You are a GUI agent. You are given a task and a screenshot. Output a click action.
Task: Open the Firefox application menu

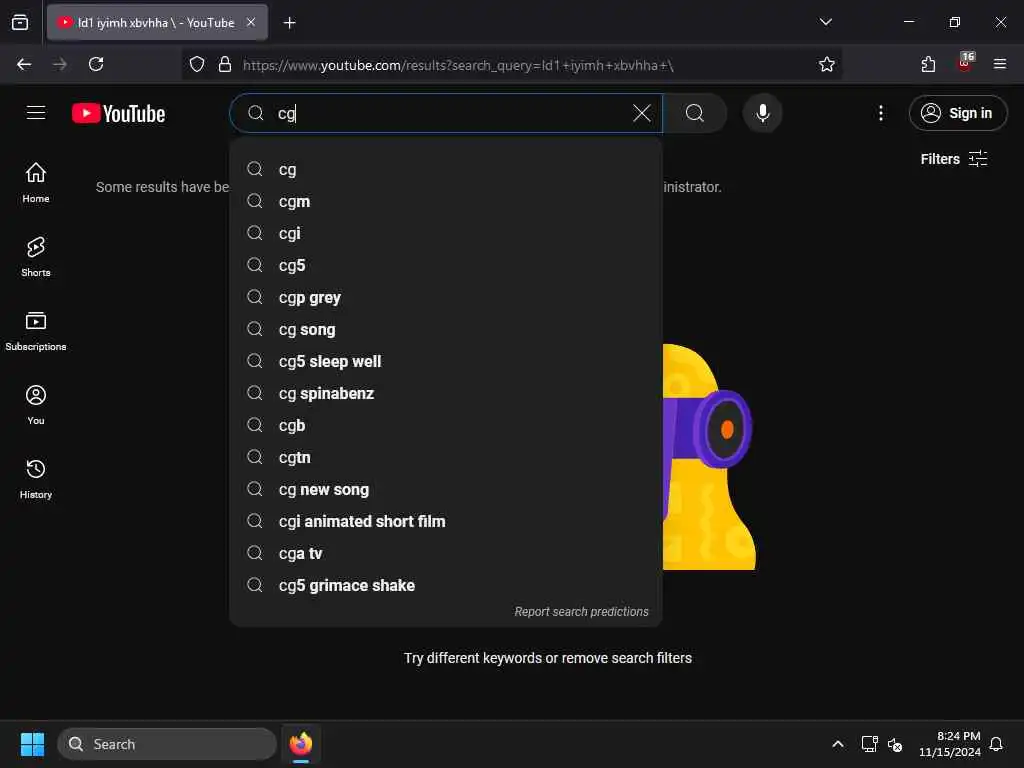(999, 64)
